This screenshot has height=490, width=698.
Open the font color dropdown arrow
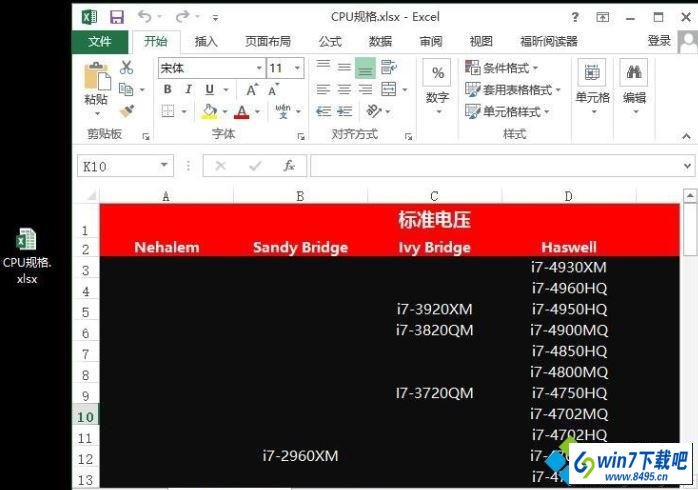(258, 112)
